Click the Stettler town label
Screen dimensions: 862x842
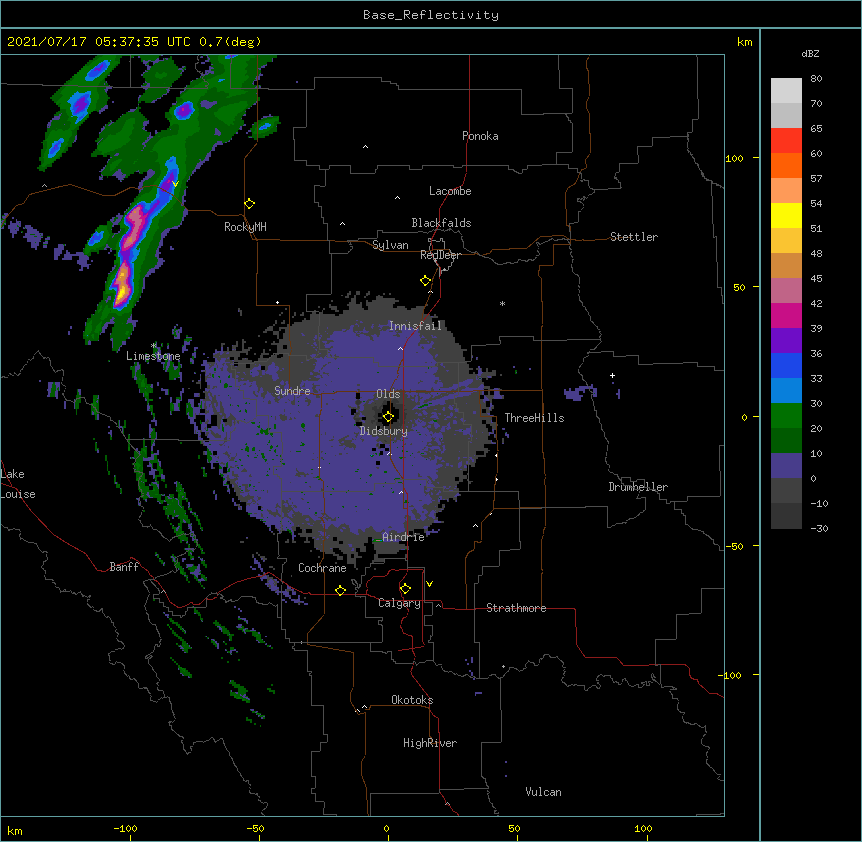coord(634,237)
